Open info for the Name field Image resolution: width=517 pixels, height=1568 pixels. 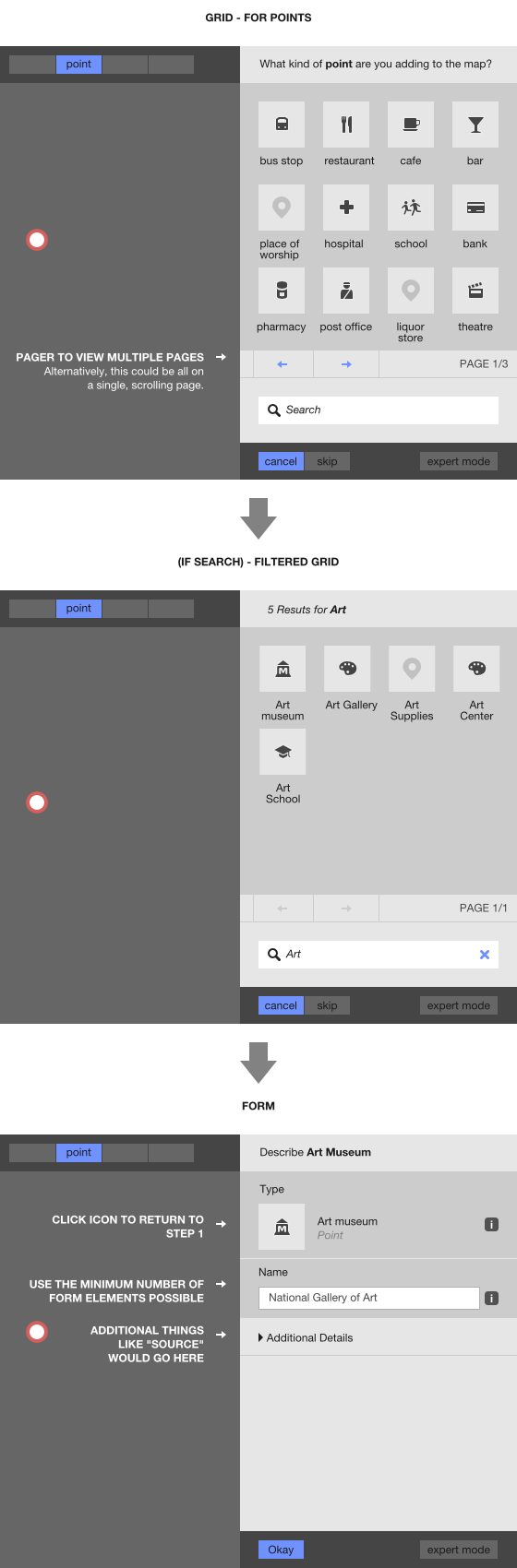point(492,1298)
